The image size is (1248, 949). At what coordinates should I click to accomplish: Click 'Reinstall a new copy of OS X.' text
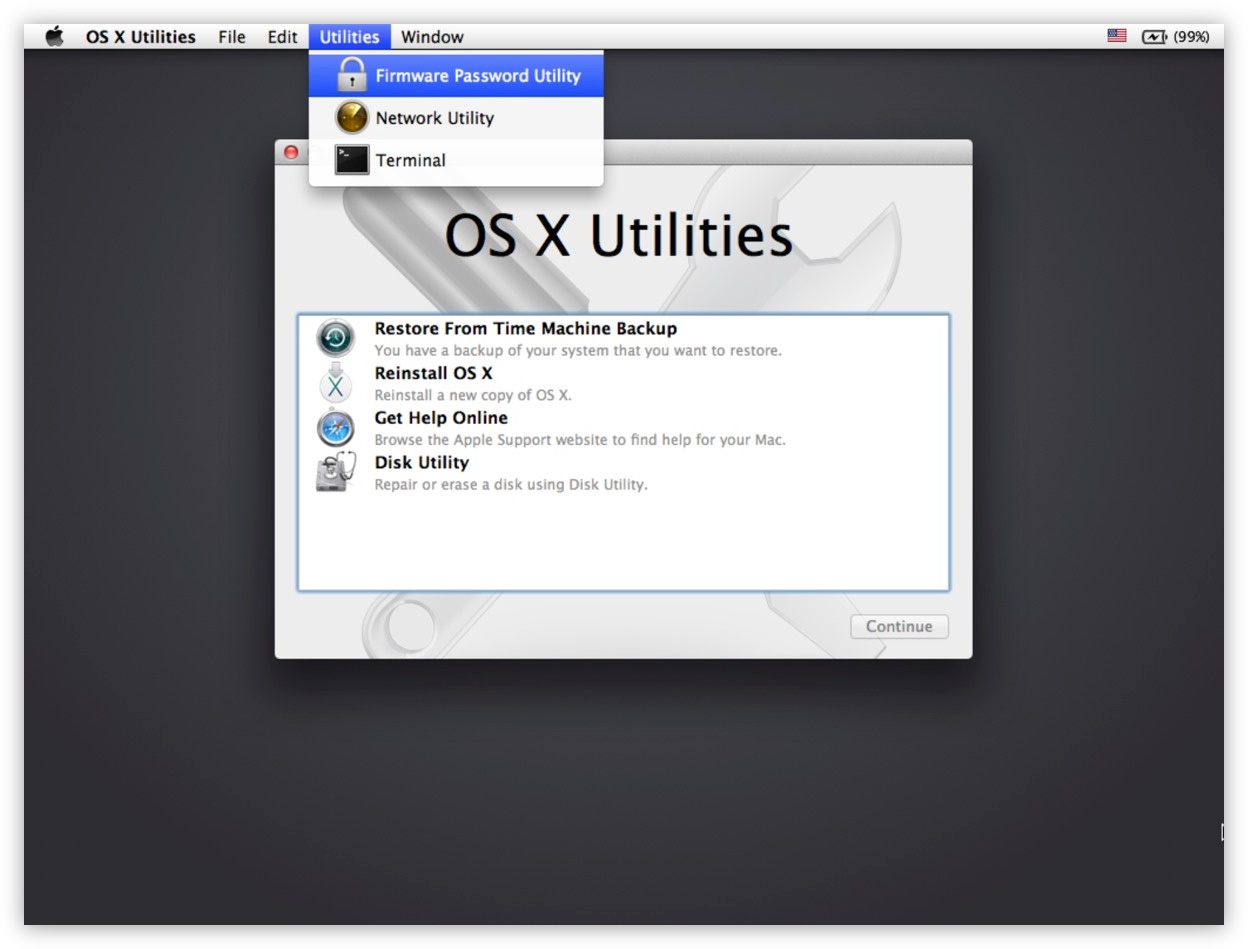click(x=473, y=395)
